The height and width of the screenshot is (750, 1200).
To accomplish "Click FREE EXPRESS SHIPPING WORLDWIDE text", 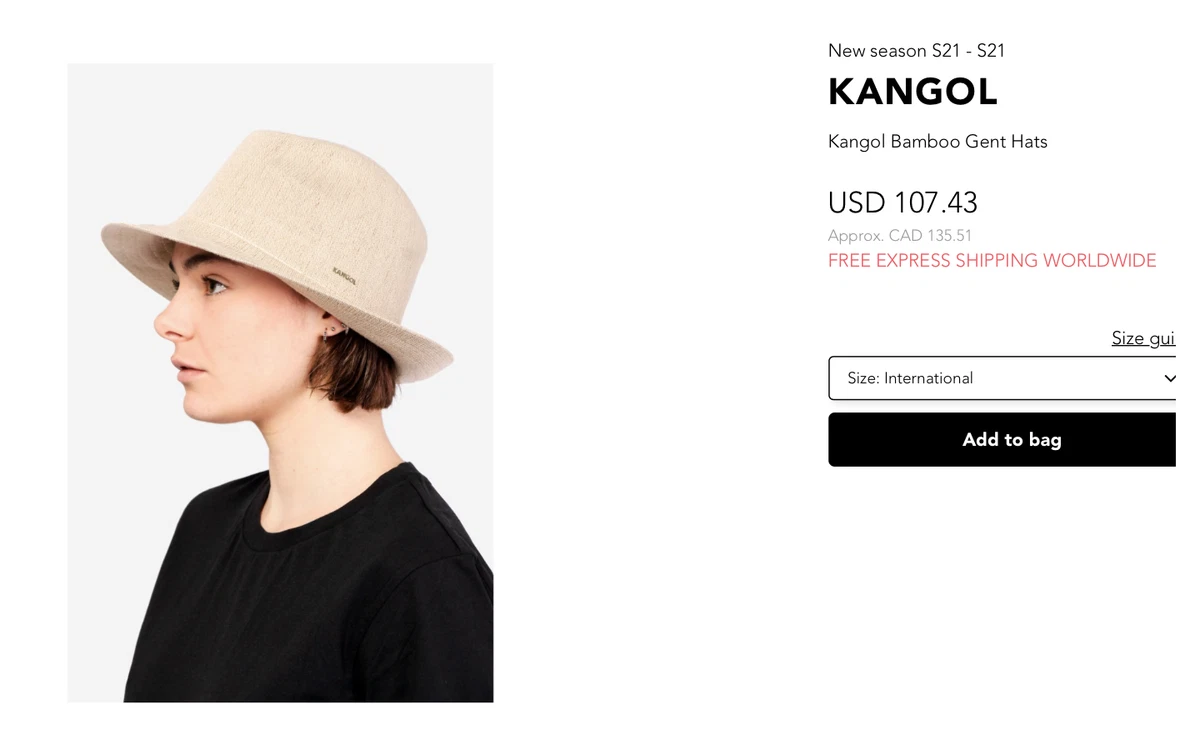I will [x=992, y=261].
